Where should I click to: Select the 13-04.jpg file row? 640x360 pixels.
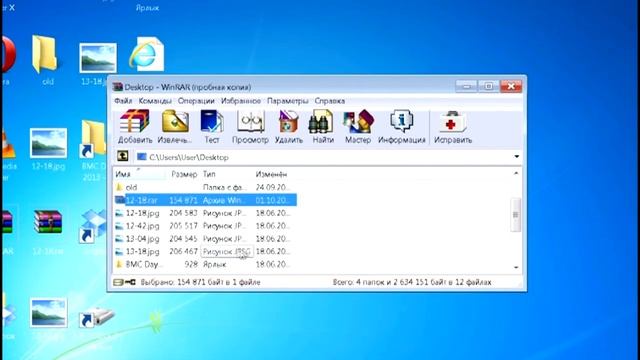pos(205,239)
